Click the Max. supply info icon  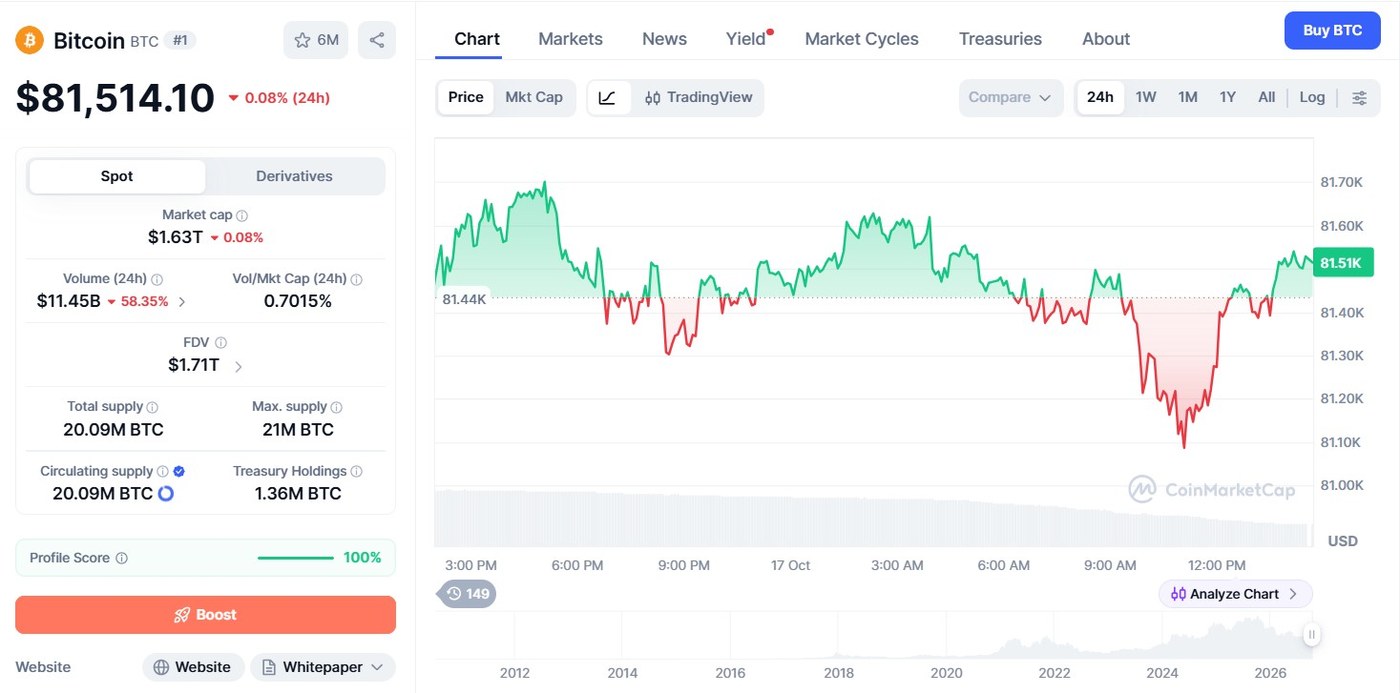click(x=337, y=407)
